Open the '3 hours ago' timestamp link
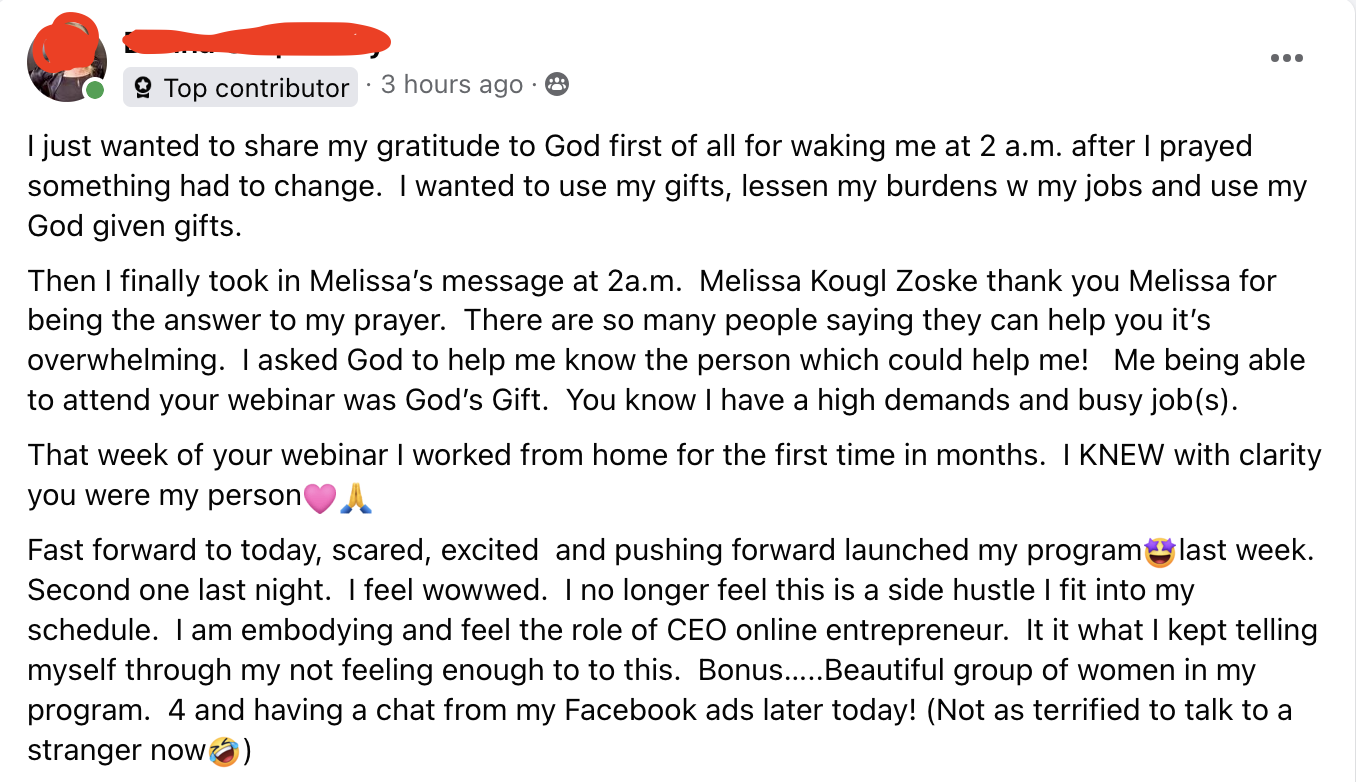Viewport: 1356px width, 782px height. coord(451,85)
